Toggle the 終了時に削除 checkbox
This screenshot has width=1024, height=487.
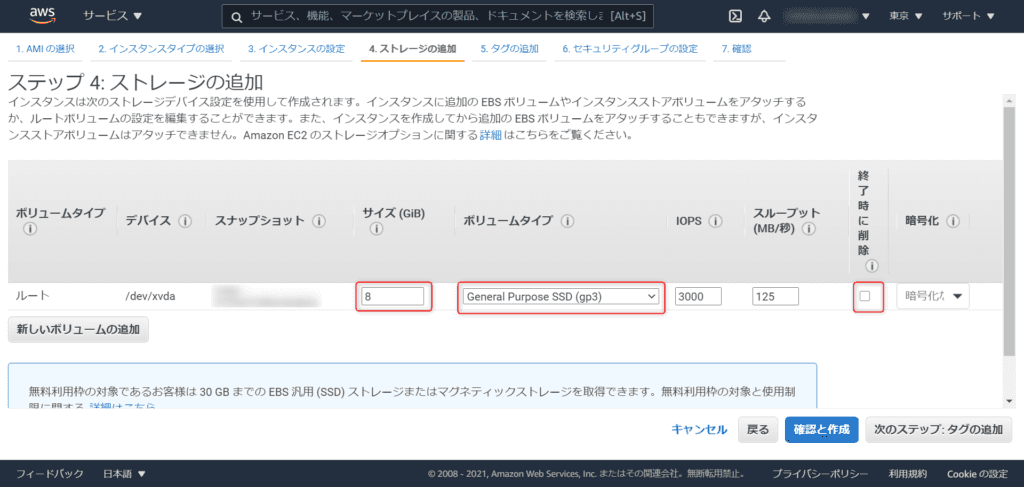point(865,296)
